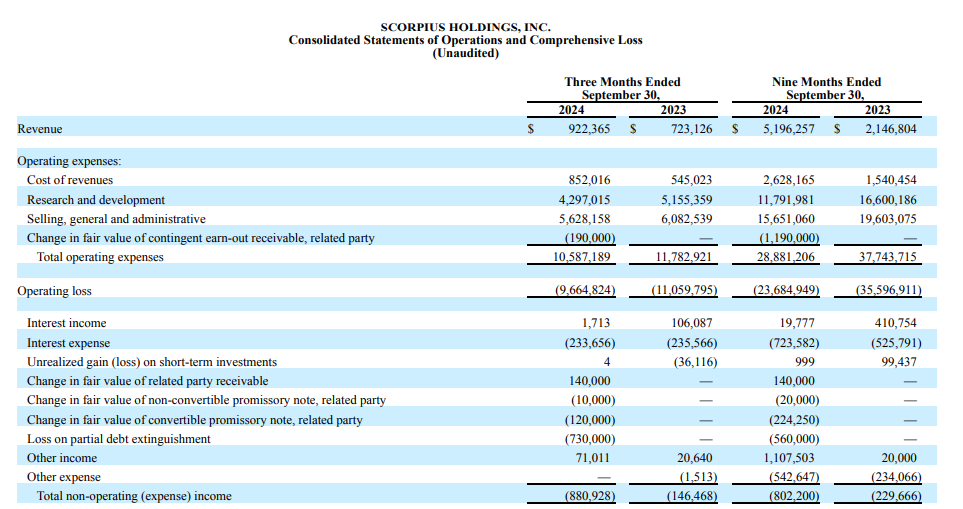Click the Interest income label
The image size is (963, 509).
(66, 323)
